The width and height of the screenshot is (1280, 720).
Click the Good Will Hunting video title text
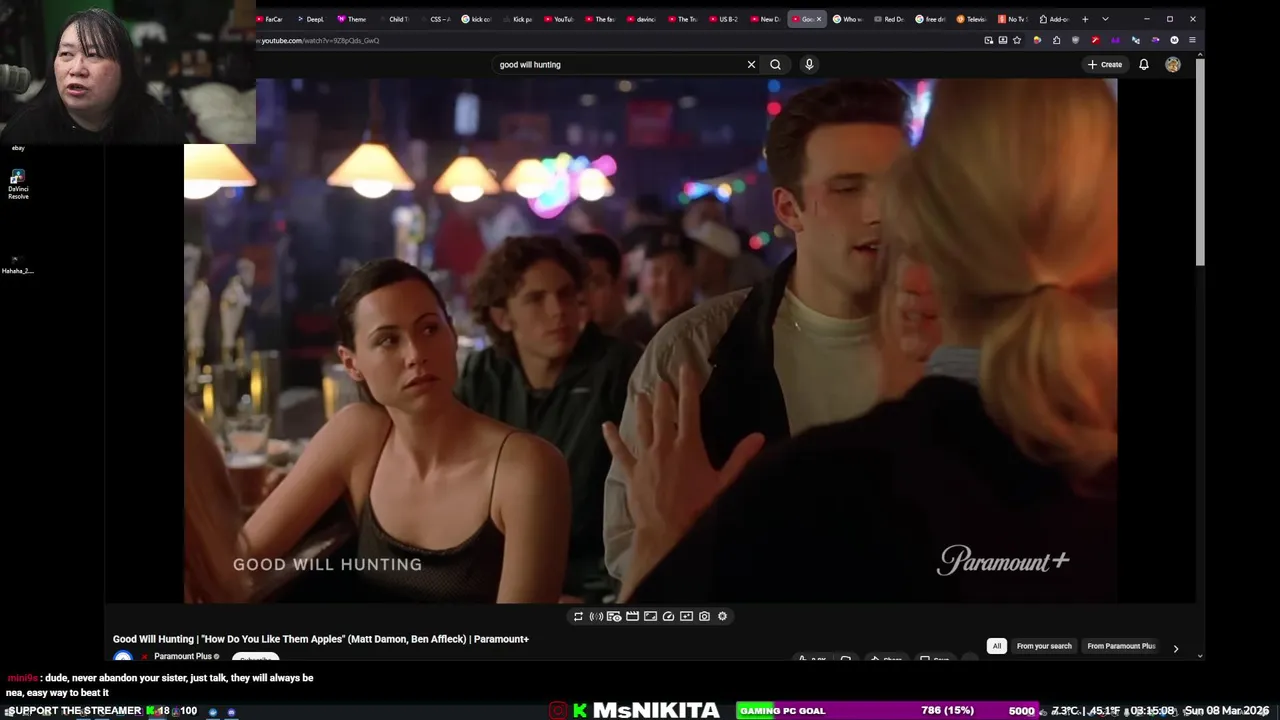click(321, 639)
